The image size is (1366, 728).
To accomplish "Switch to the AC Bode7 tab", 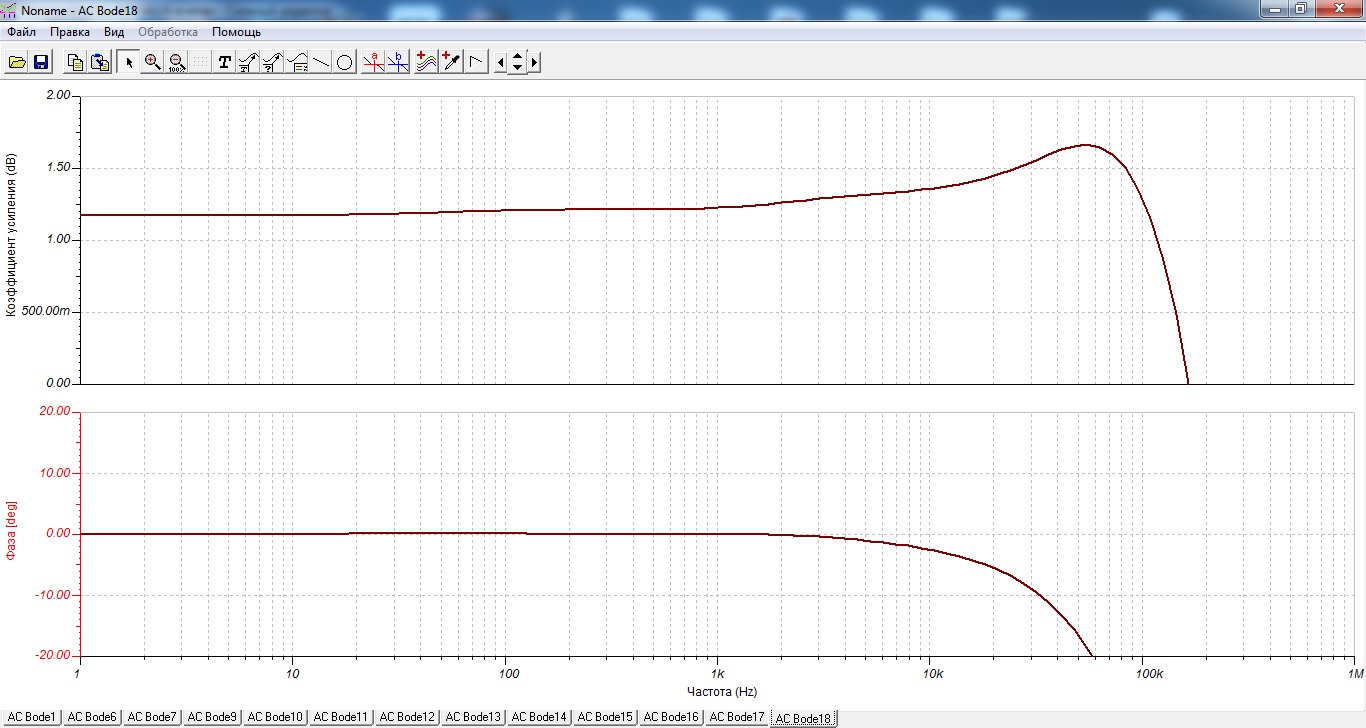I will 152,717.
